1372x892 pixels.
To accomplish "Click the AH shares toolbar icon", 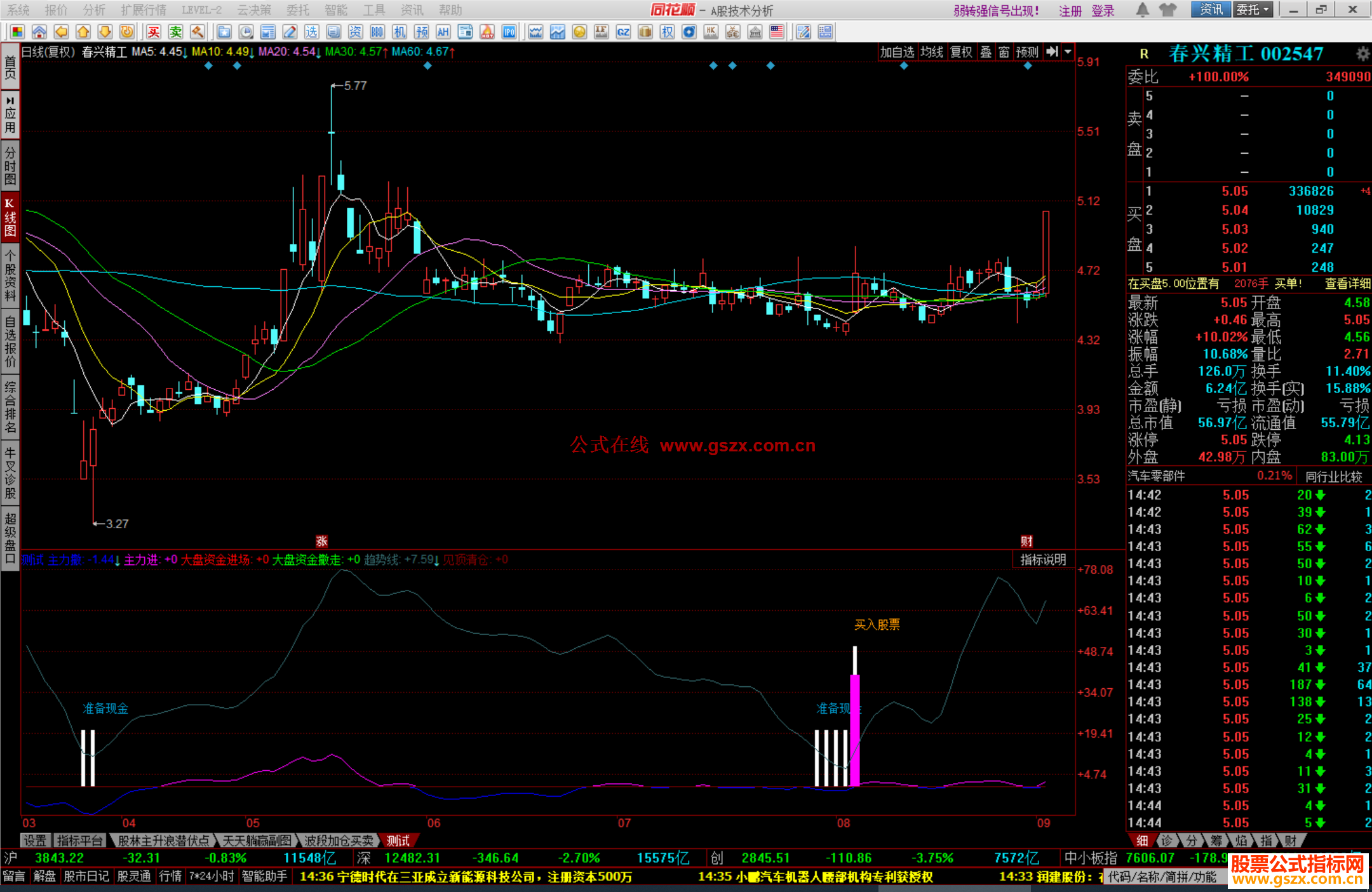I will tap(443, 32).
